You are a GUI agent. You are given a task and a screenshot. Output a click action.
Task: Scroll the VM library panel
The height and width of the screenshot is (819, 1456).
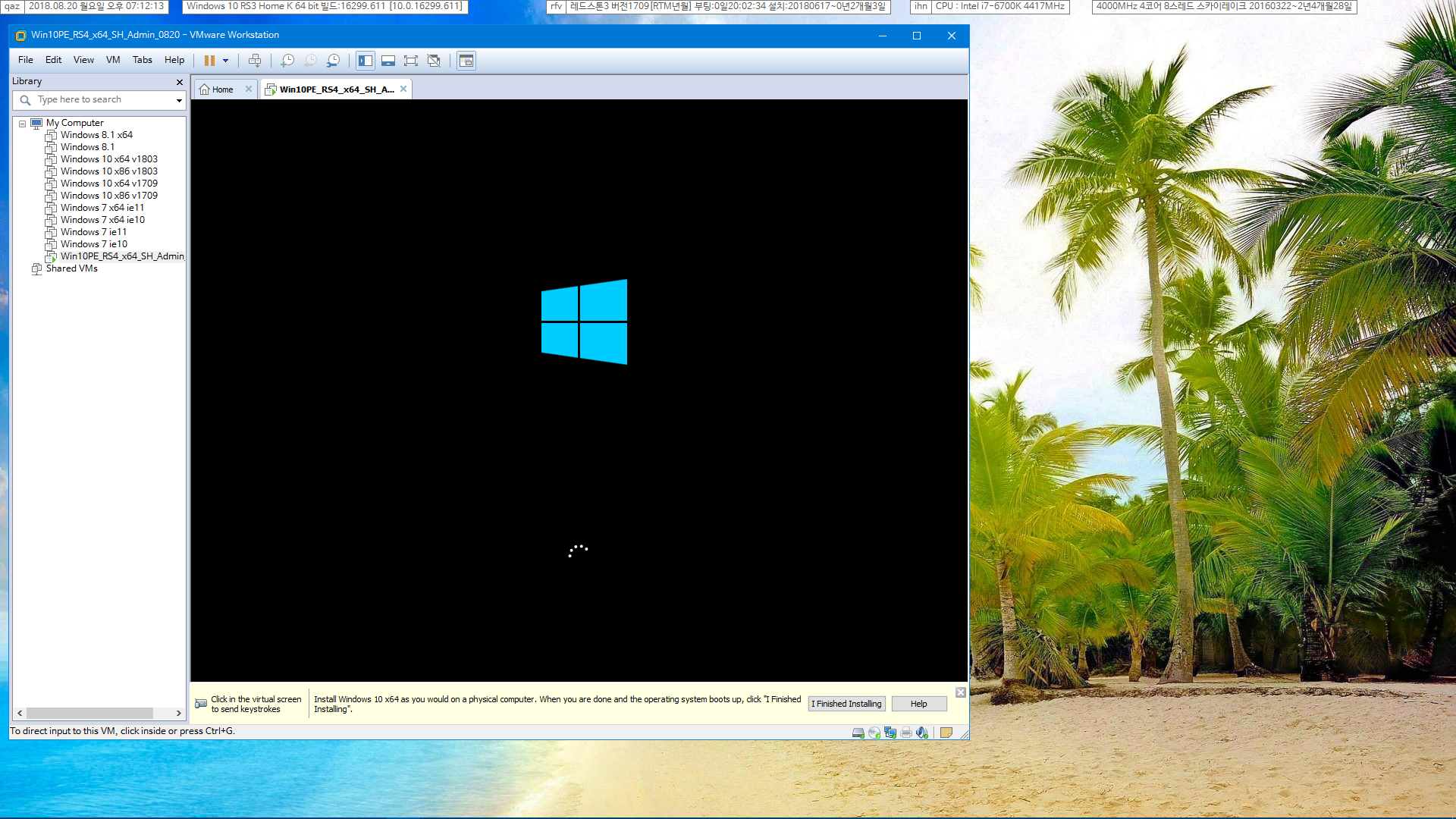(97, 711)
